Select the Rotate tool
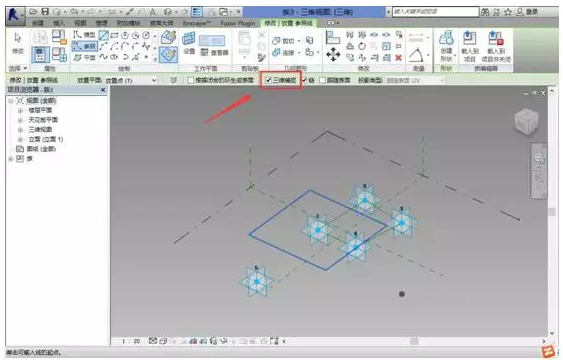 362,46
